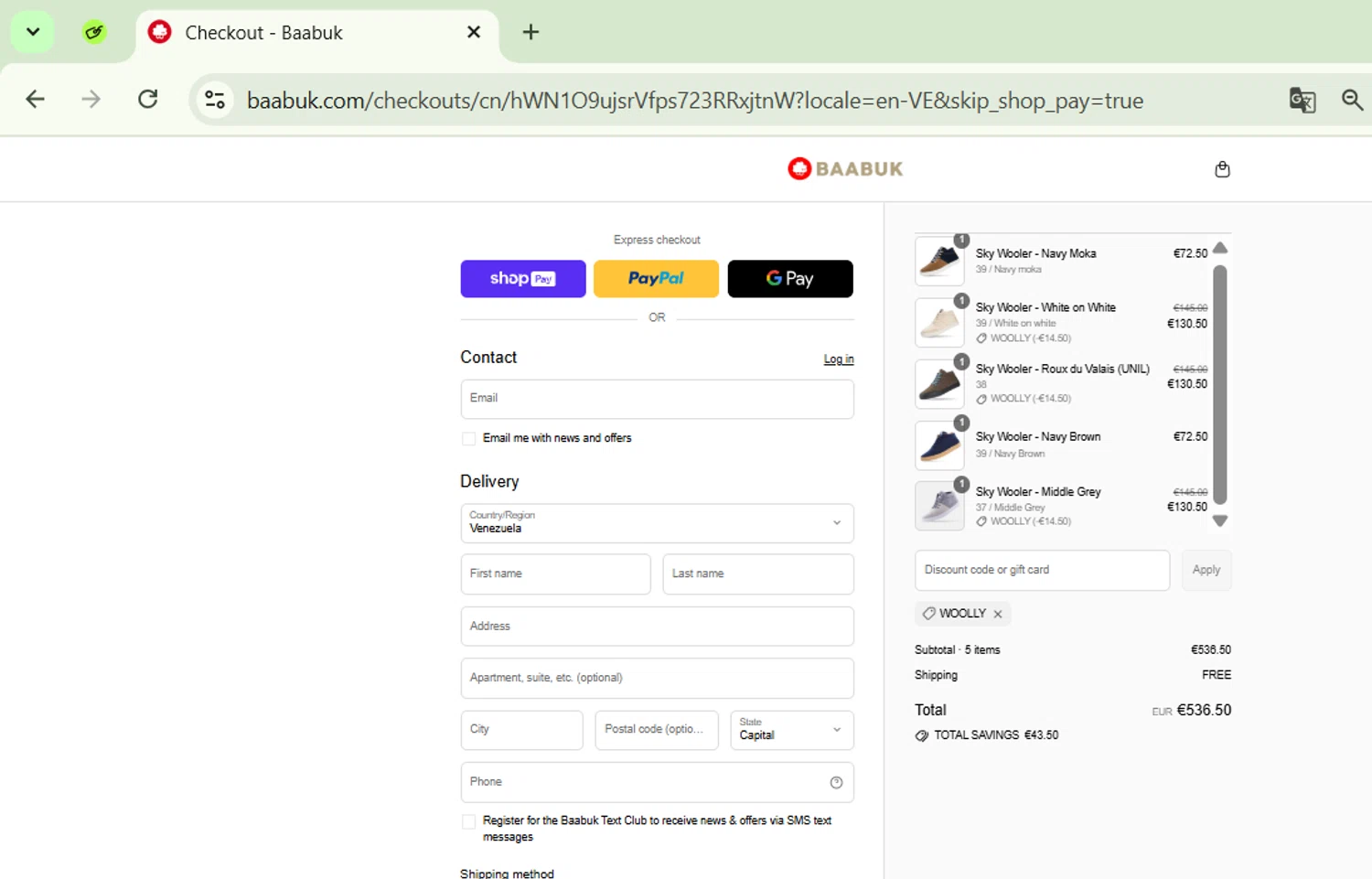Viewport: 1372px width, 879px height.
Task: Click the Apply discount button
Action: click(1206, 570)
